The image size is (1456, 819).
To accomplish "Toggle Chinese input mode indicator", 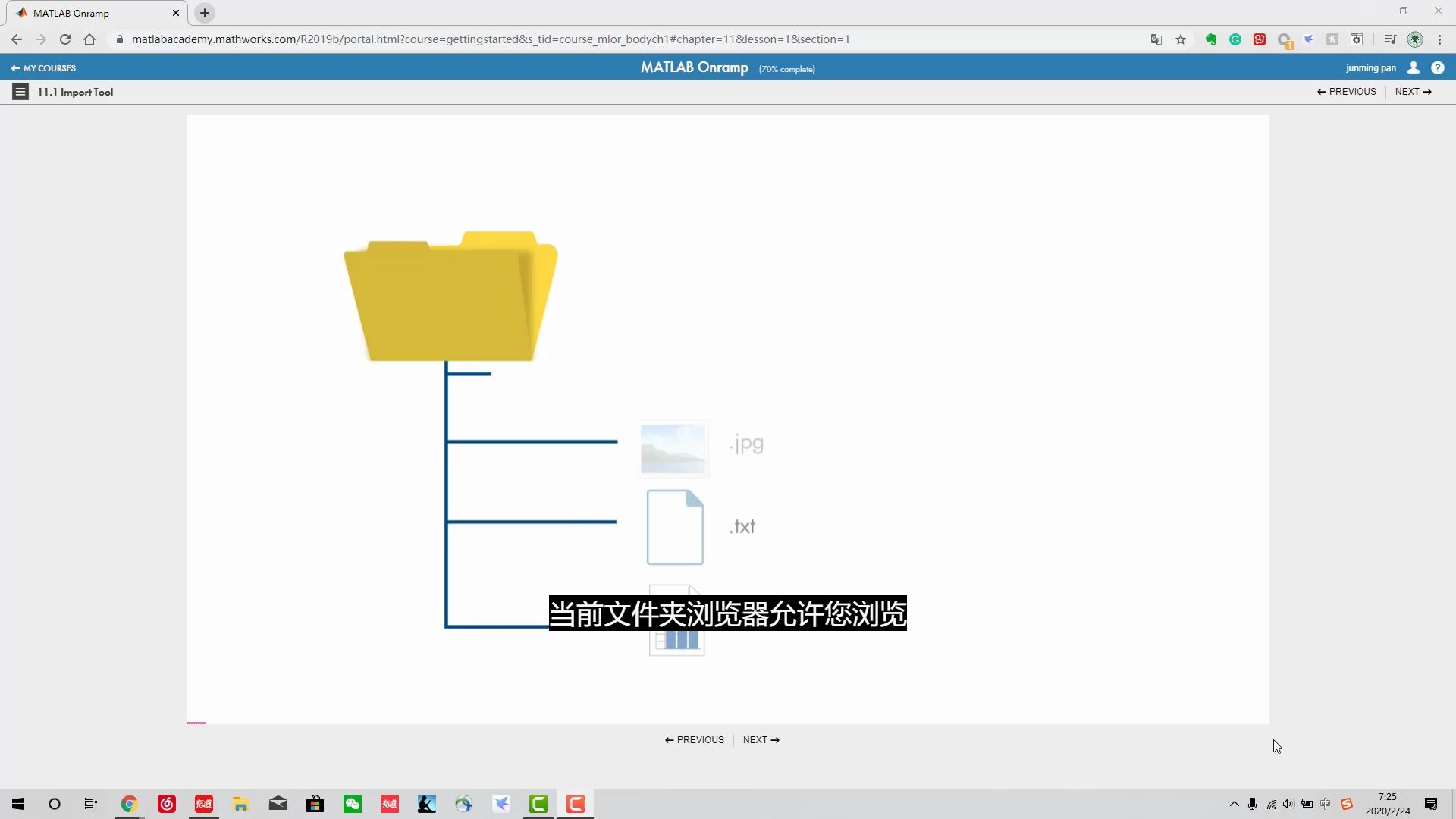I will pos(1326,804).
